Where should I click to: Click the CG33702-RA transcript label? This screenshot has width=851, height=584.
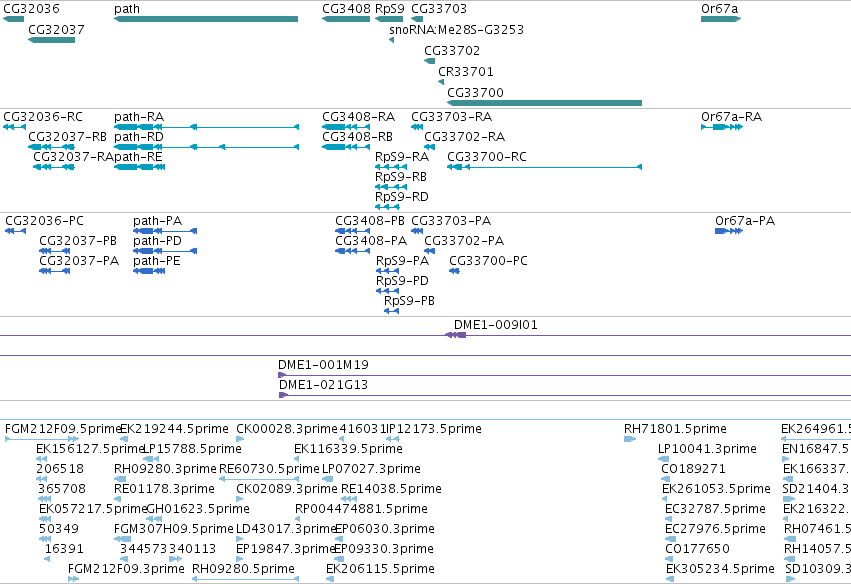point(465,137)
